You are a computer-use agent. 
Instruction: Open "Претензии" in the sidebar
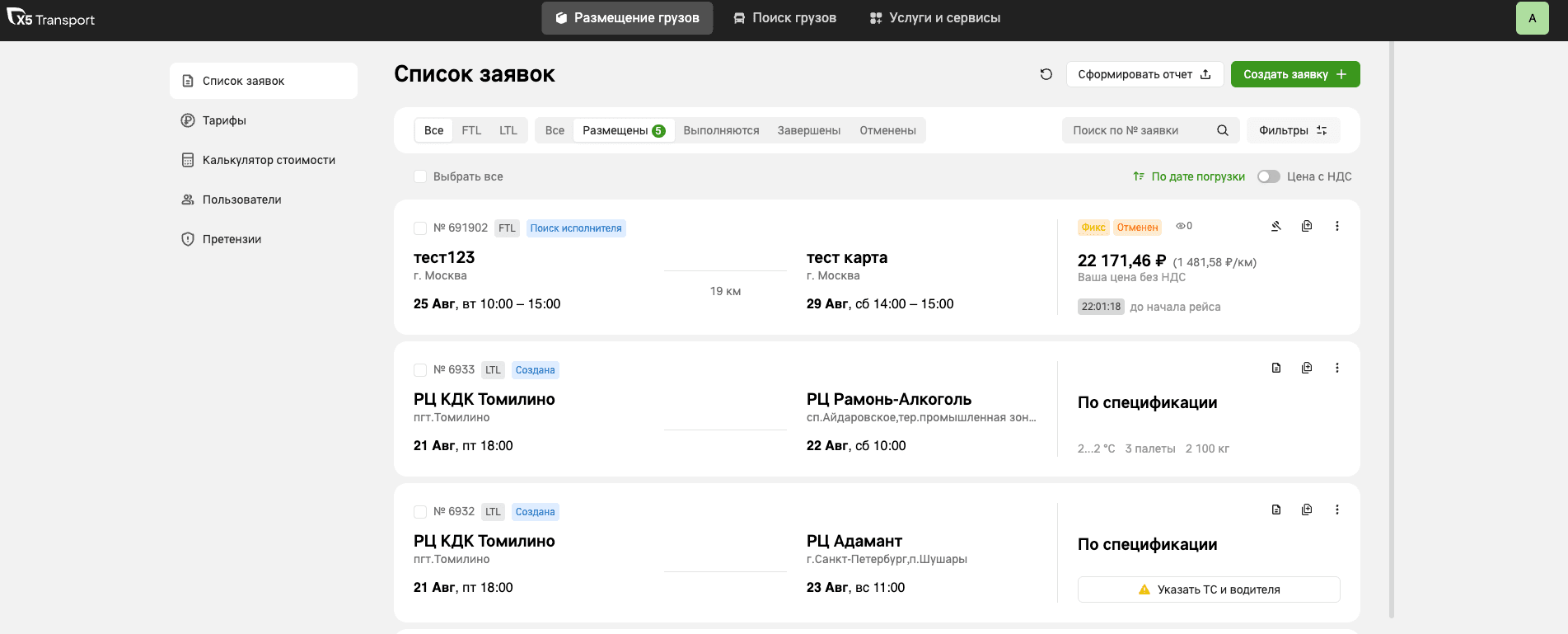pyautogui.click(x=264, y=239)
